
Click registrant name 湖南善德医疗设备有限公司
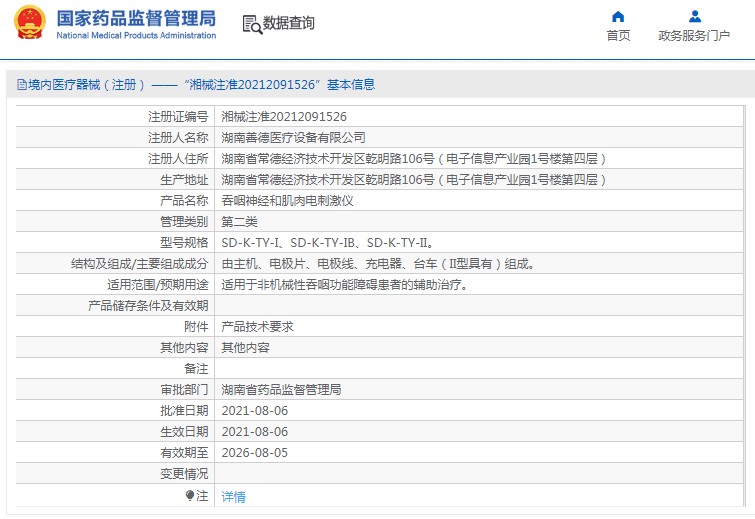(293, 137)
